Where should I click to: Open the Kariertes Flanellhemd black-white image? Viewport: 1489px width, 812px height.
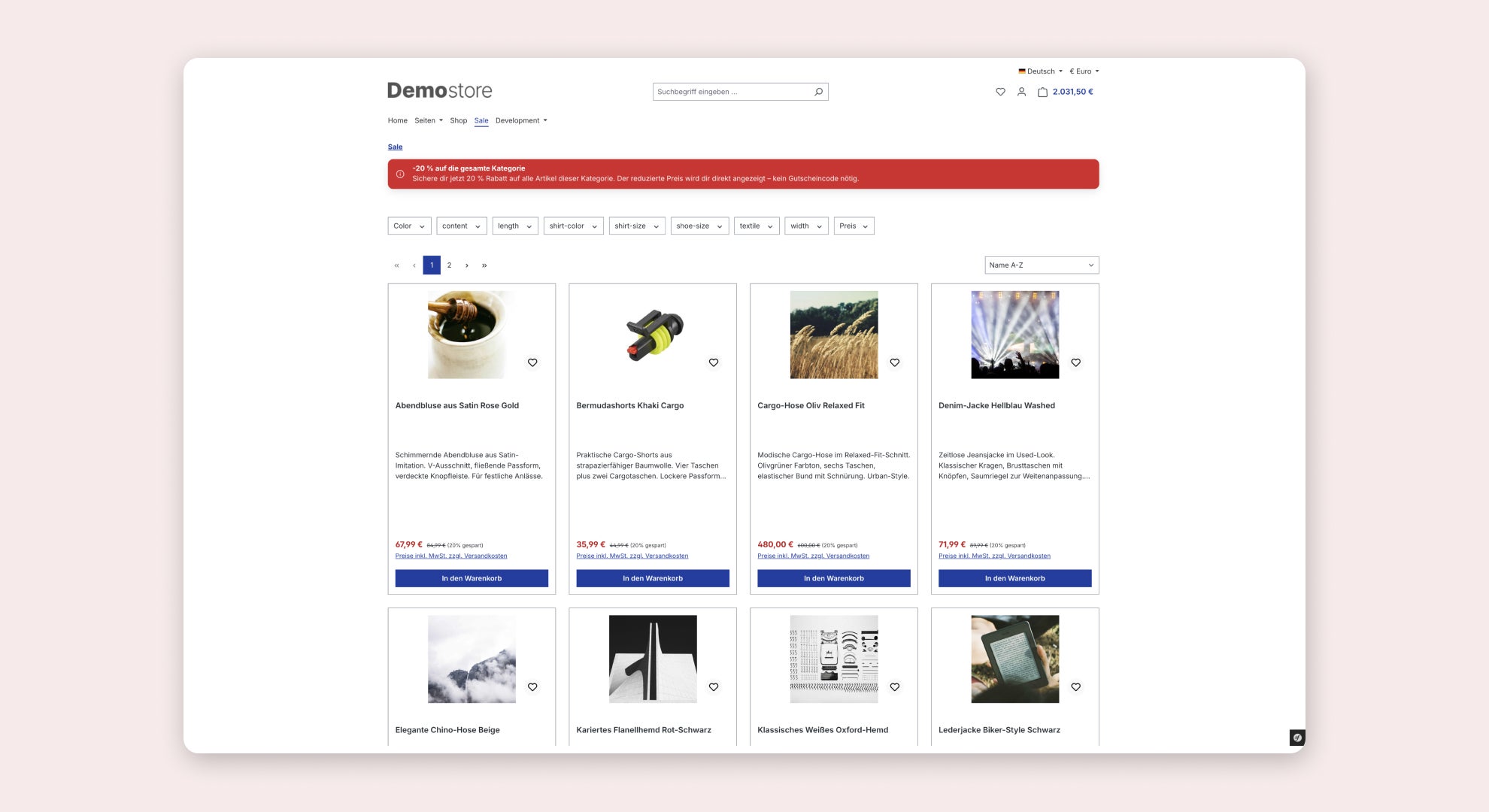[653, 659]
